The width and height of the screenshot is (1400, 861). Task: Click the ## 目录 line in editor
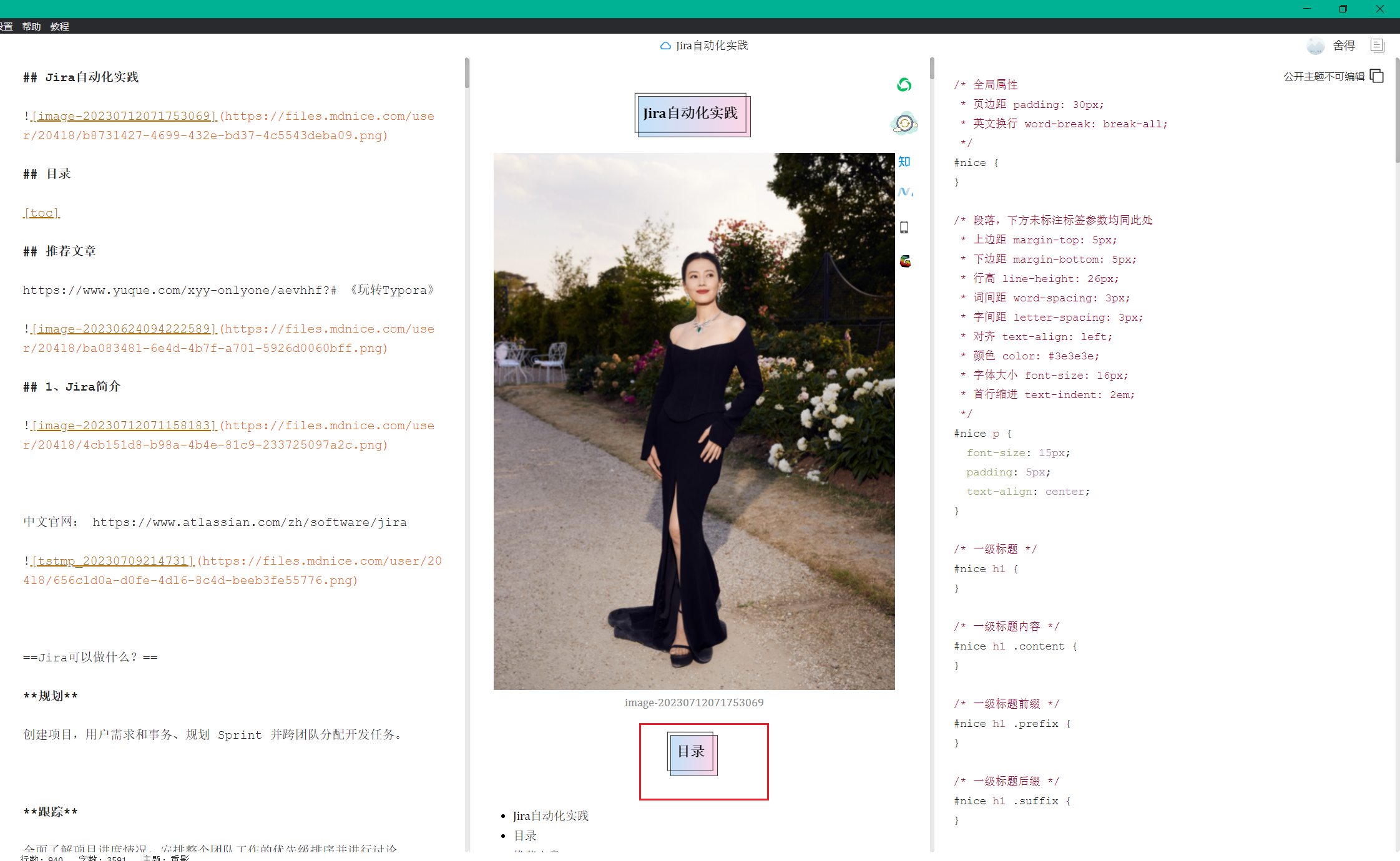click(47, 174)
